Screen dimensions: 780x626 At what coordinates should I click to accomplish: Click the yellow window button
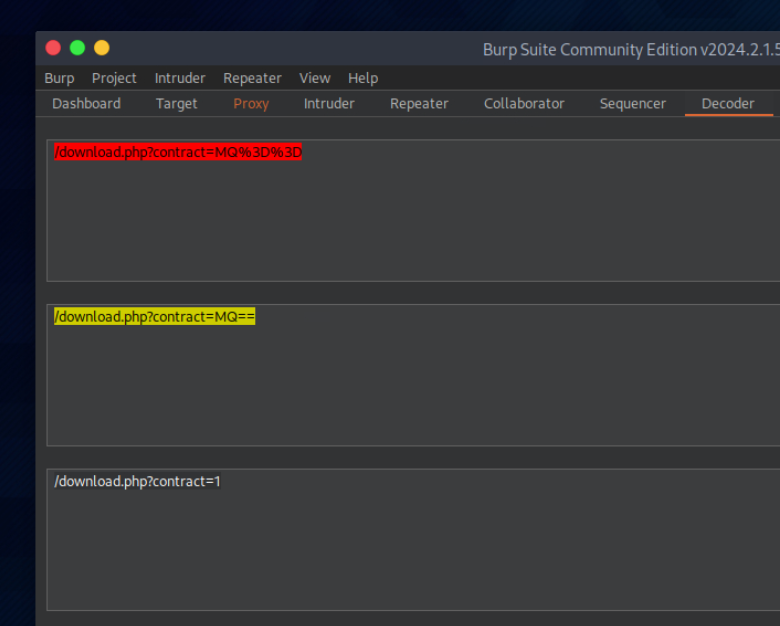tap(101, 48)
